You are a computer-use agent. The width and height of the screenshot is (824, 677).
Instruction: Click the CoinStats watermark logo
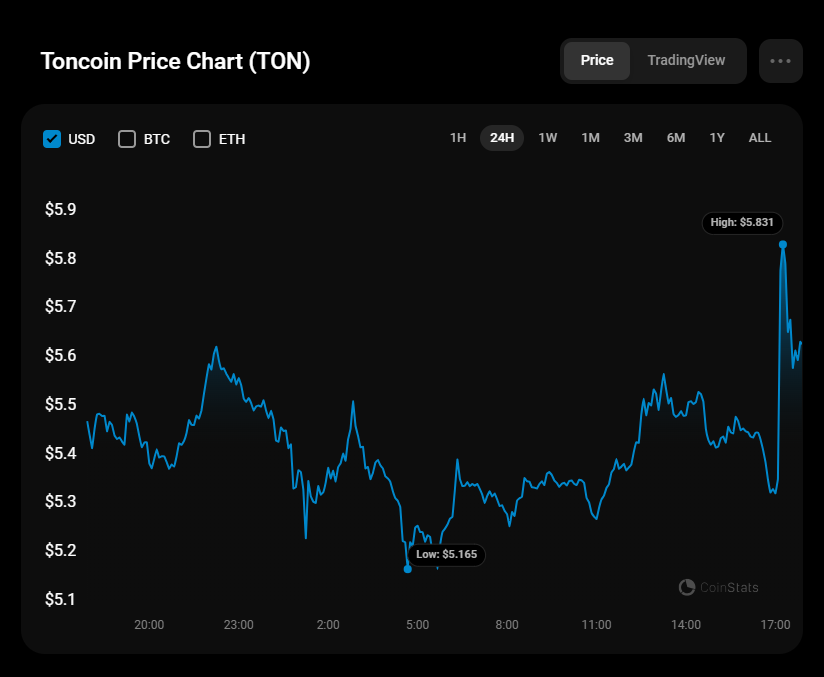[718, 587]
